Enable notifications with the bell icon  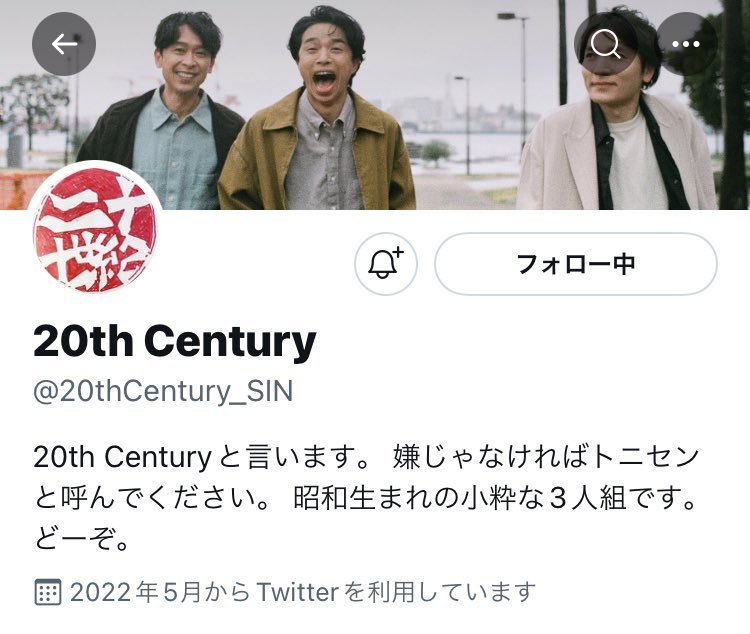tap(386, 264)
